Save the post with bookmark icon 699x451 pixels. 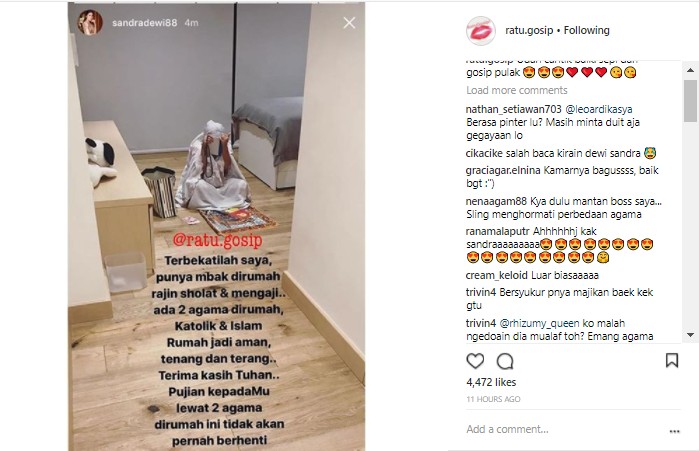point(672,361)
